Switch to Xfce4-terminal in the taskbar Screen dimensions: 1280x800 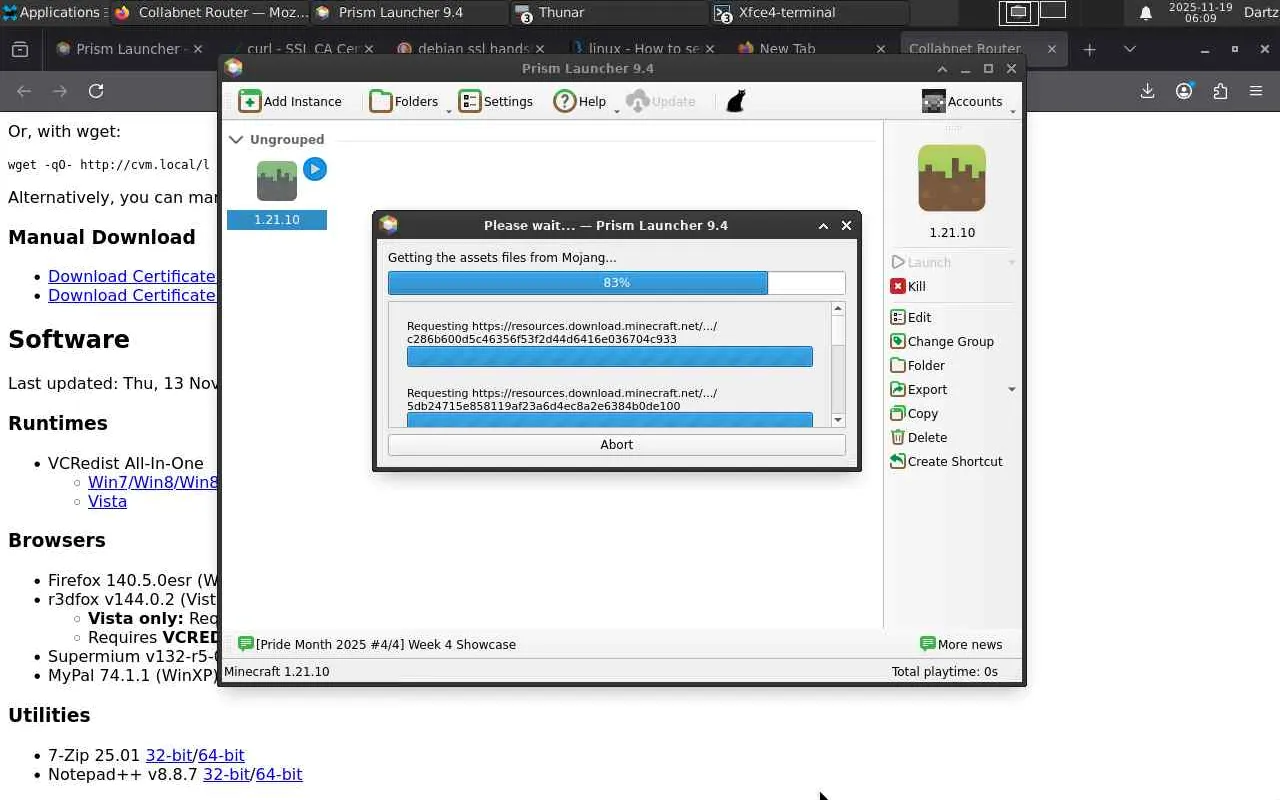810,12
